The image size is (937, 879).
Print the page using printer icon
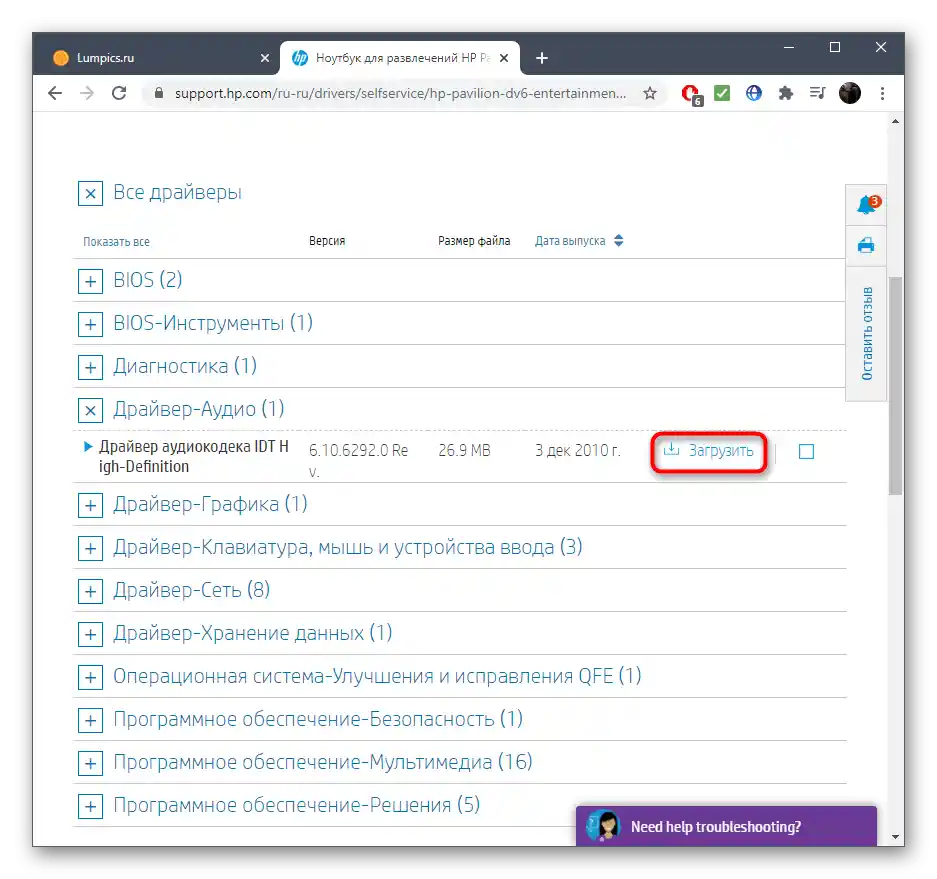click(x=866, y=246)
